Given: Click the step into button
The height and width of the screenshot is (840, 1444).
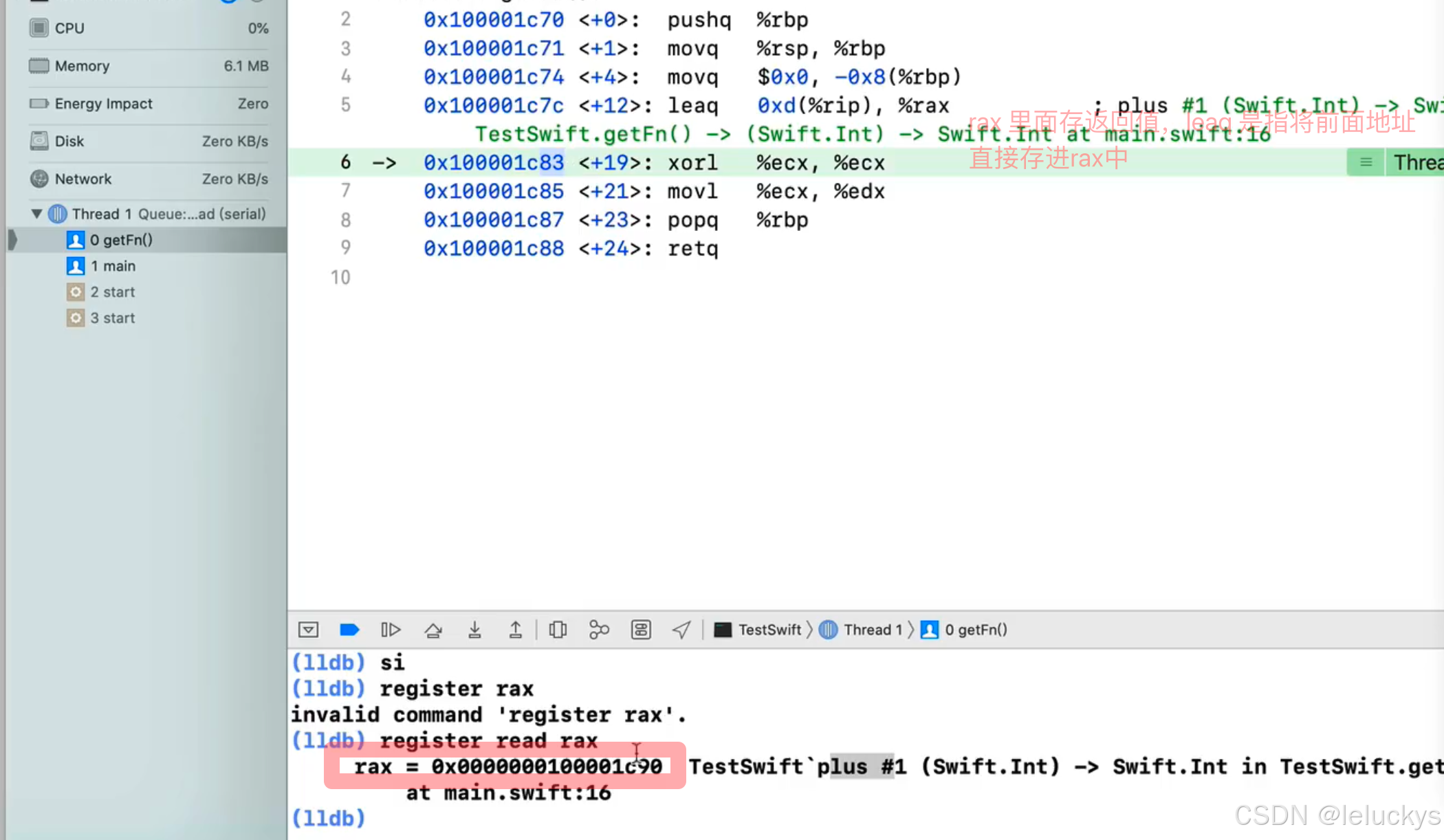Looking at the screenshot, I should 474,630.
